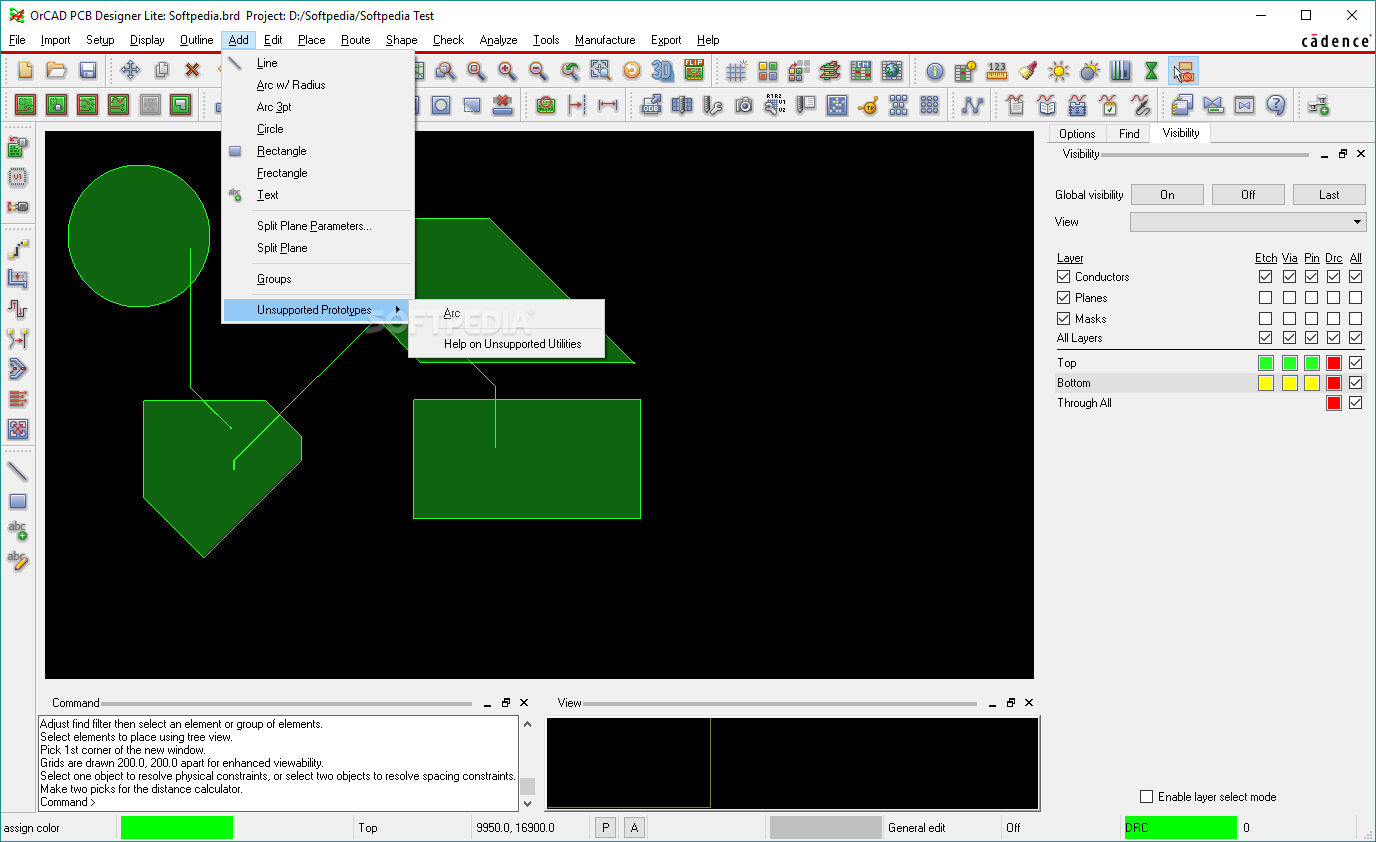
Task: Select the Move tool with four arrows
Action: tap(130, 70)
